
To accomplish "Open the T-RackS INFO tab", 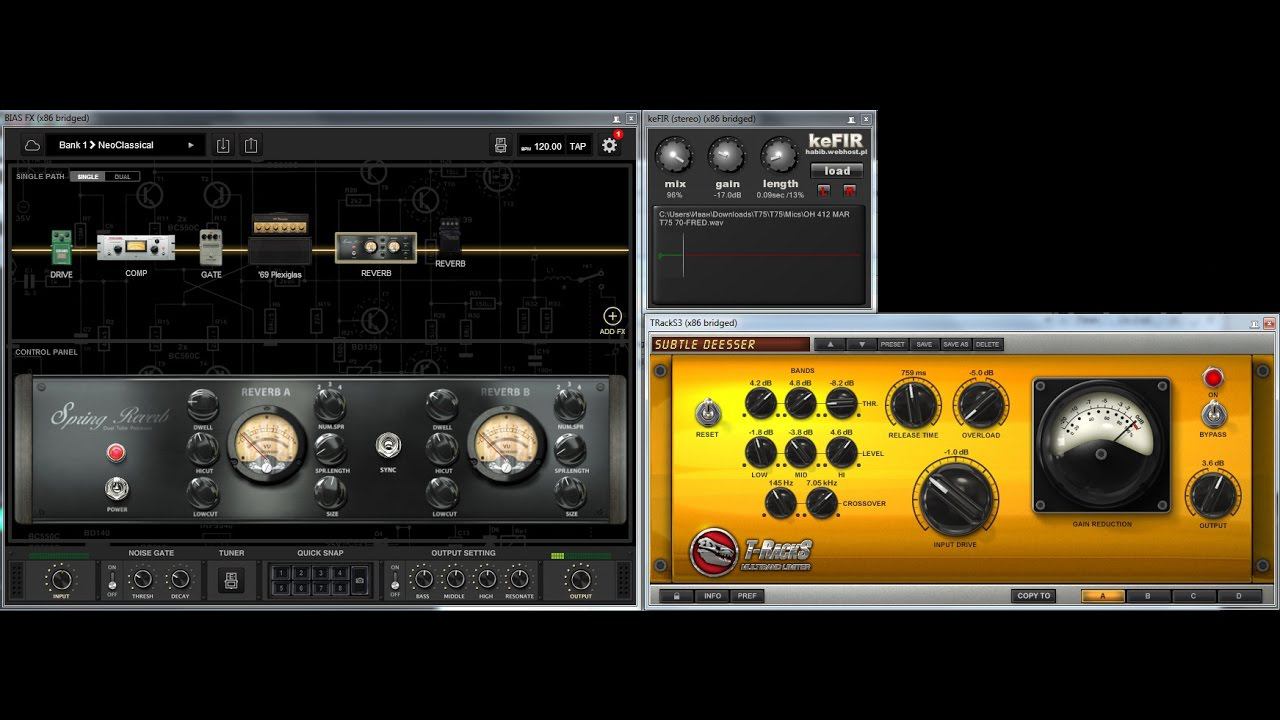I will (x=712, y=596).
